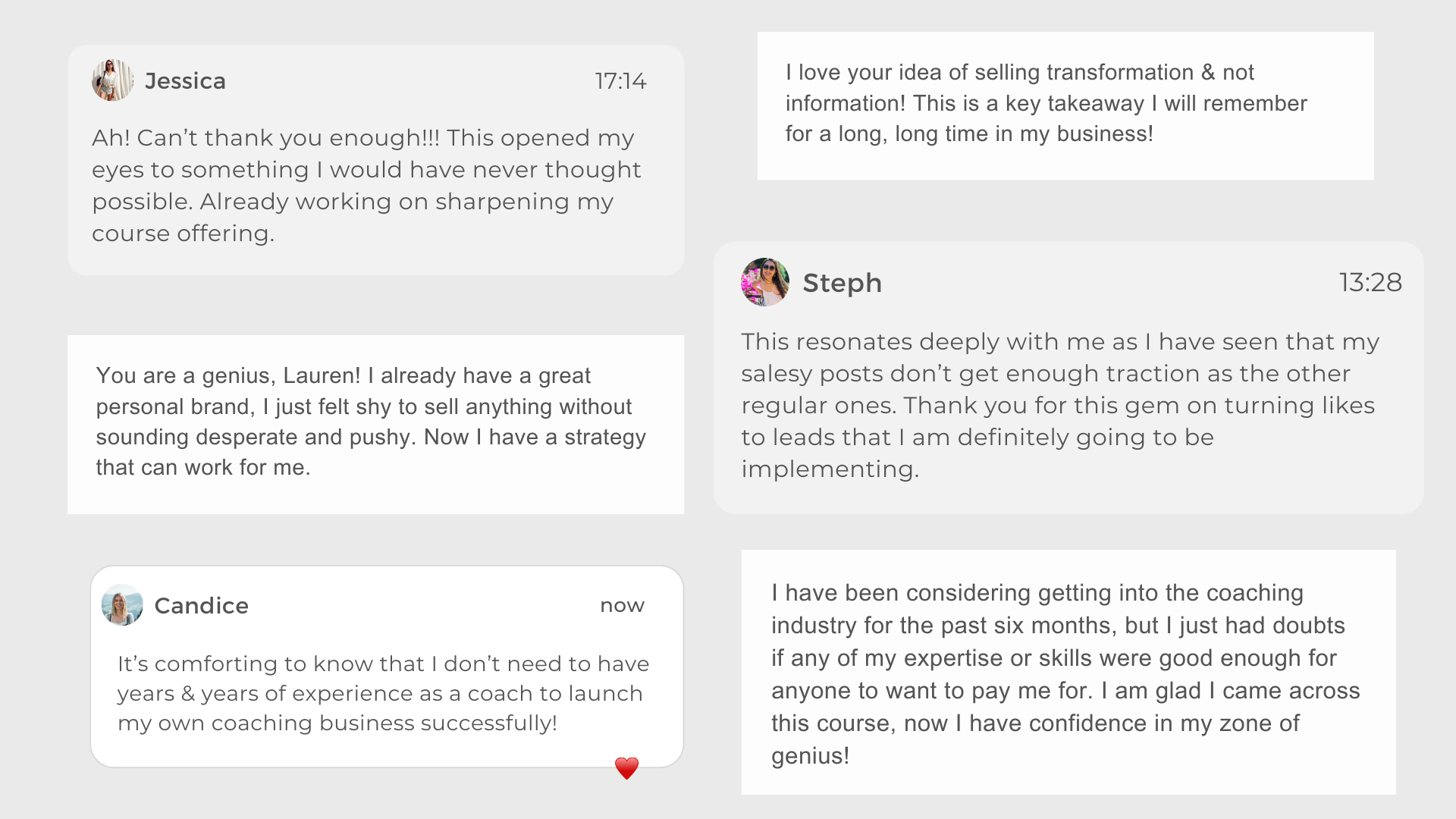The height and width of the screenshot is (819, 1456).
Task: Click the 13:28 timestamp
Action: pos(1370,283)
